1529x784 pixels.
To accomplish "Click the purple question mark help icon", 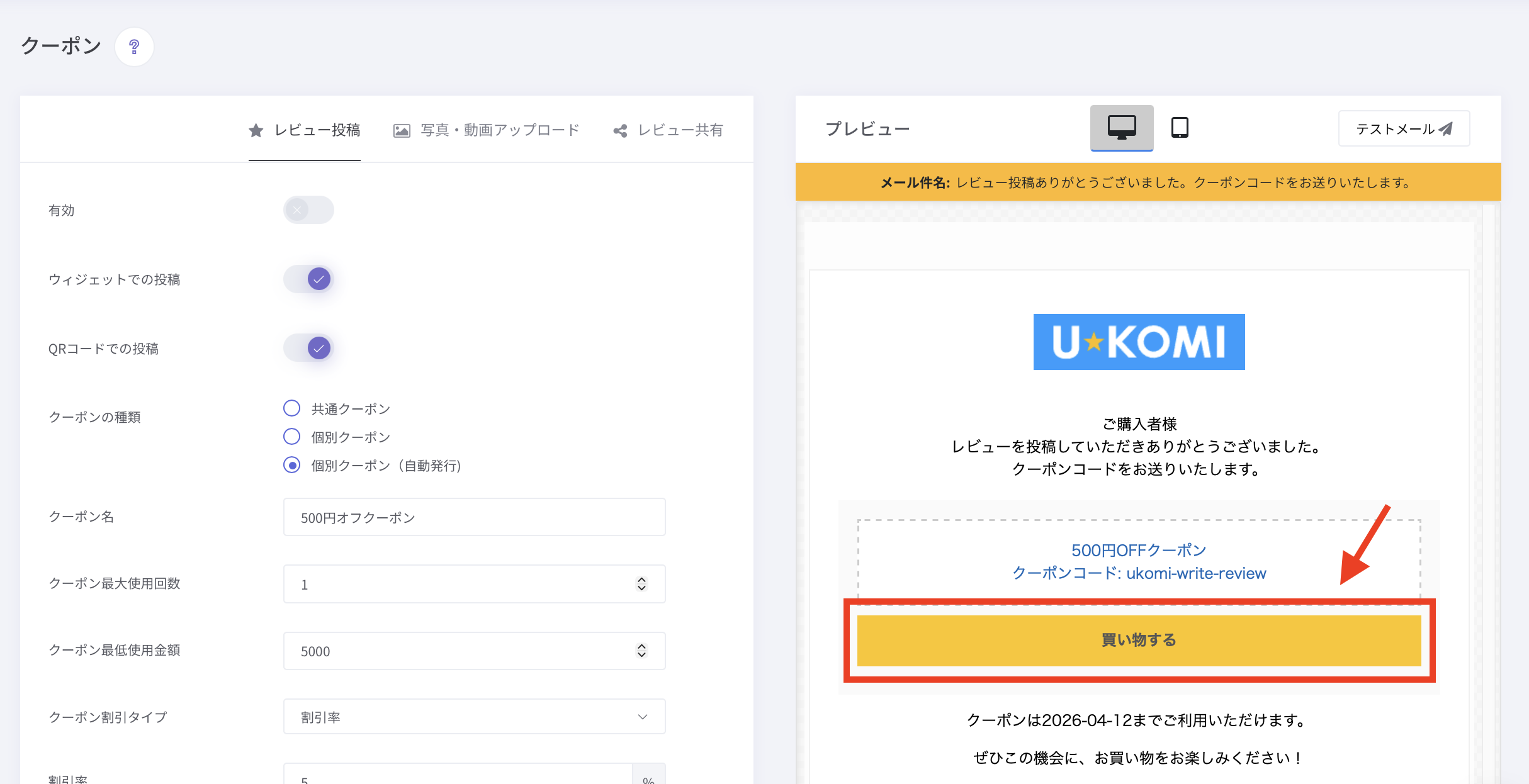I will (x=134, y=47).
